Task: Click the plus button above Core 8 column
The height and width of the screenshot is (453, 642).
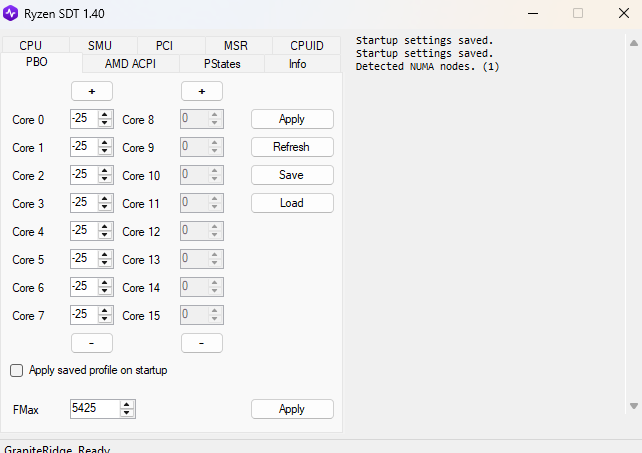Action: point(202,91)
